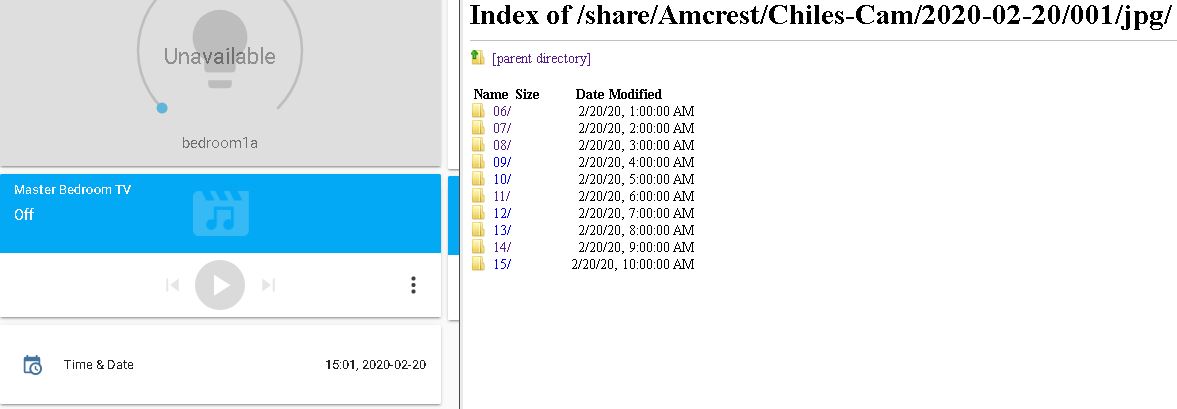Click the 15:01, 2020-02-20 value
The width and height of the screenshot is (1177, 409).
pos(375,365)
